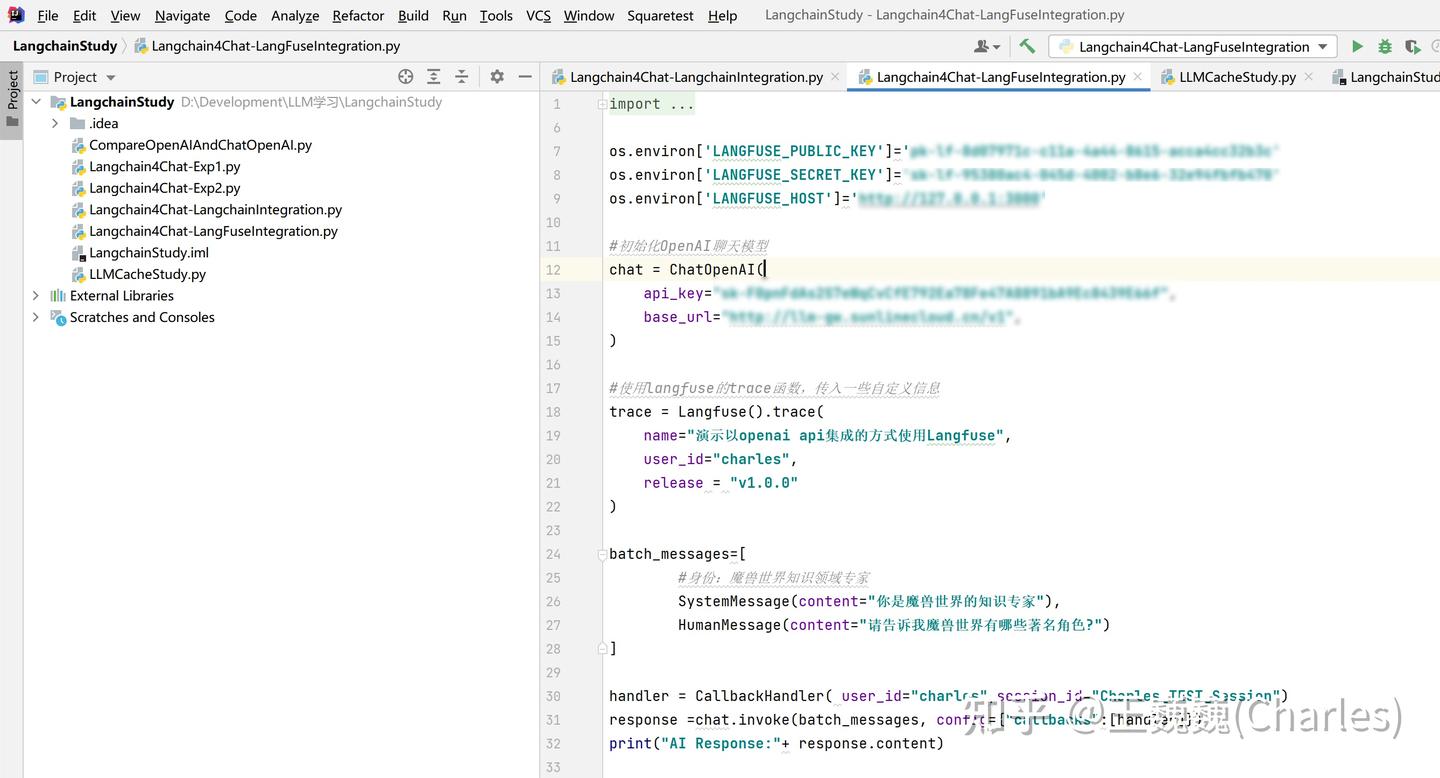This screenshot has width=1440, height=778.
Task: Switch to the LLMCacheStudy.py editor tab
Action: (1236, 77)
